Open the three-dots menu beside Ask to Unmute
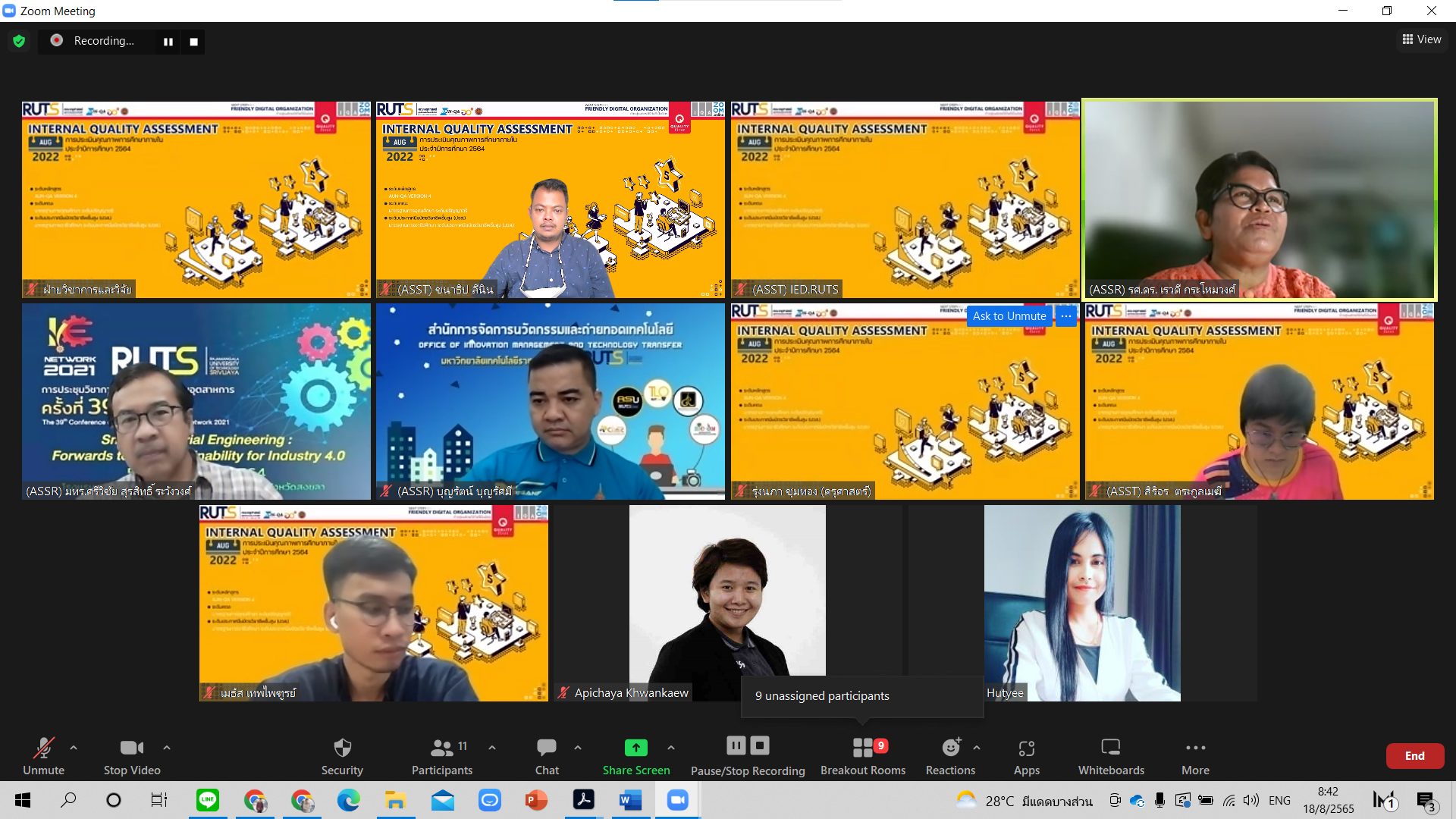Viewport: 1456px width, 819px height. [1065, 316]
